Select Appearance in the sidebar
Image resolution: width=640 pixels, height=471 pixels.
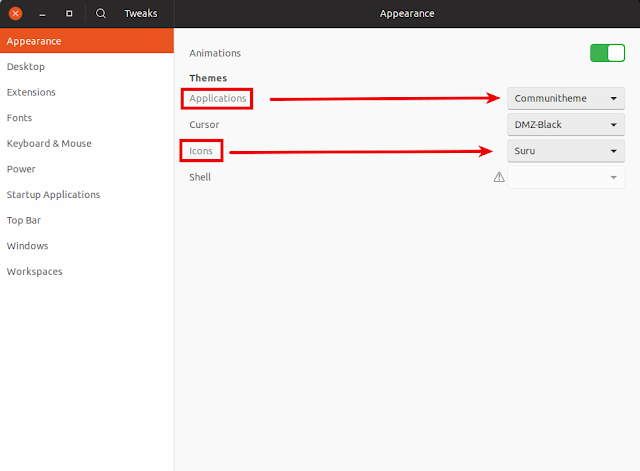click(x=87, y=41)
